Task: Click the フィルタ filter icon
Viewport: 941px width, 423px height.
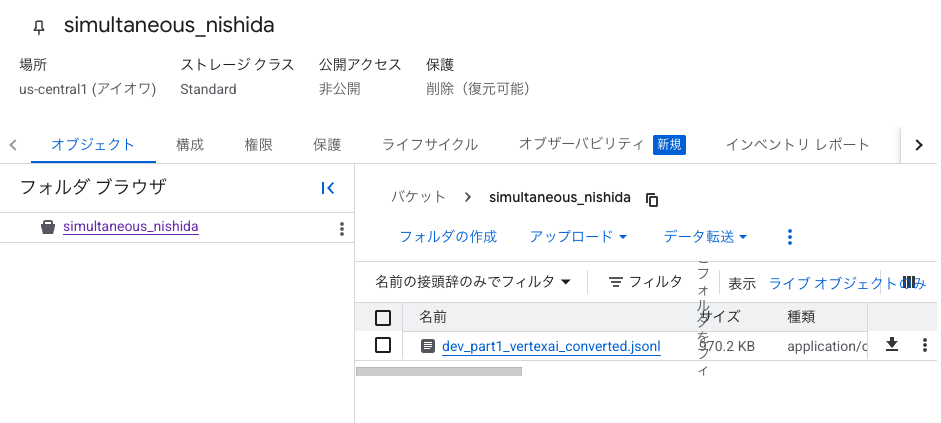Action: pos(615,282)
